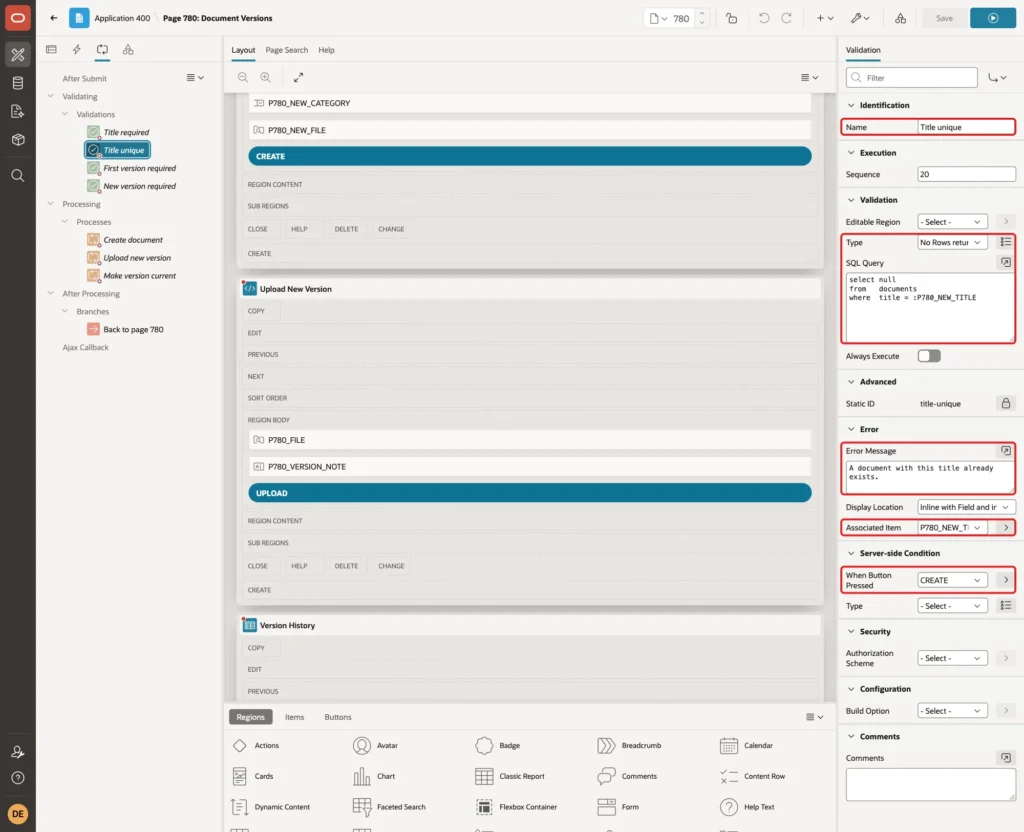This screenshot has height=832, width=1024.
Task: Open the Page Search tab
Action: tap(286, 50)
